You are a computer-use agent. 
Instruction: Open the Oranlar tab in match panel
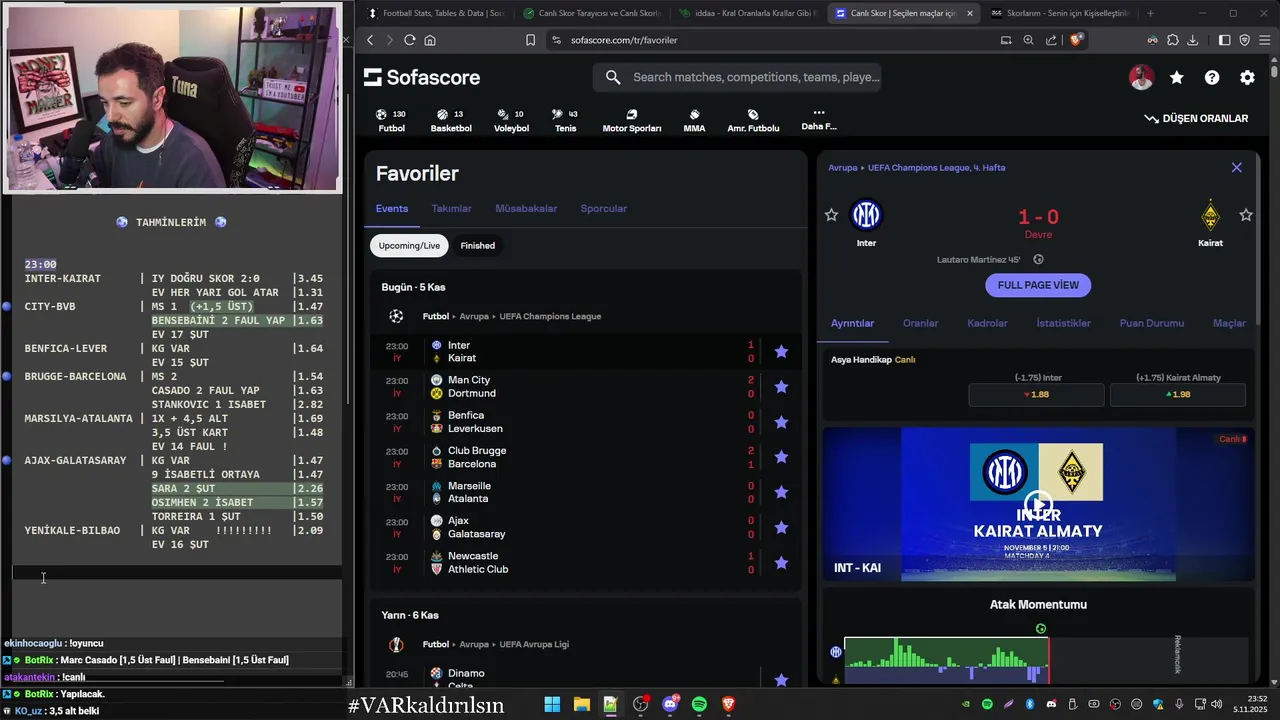pos(921,323)
